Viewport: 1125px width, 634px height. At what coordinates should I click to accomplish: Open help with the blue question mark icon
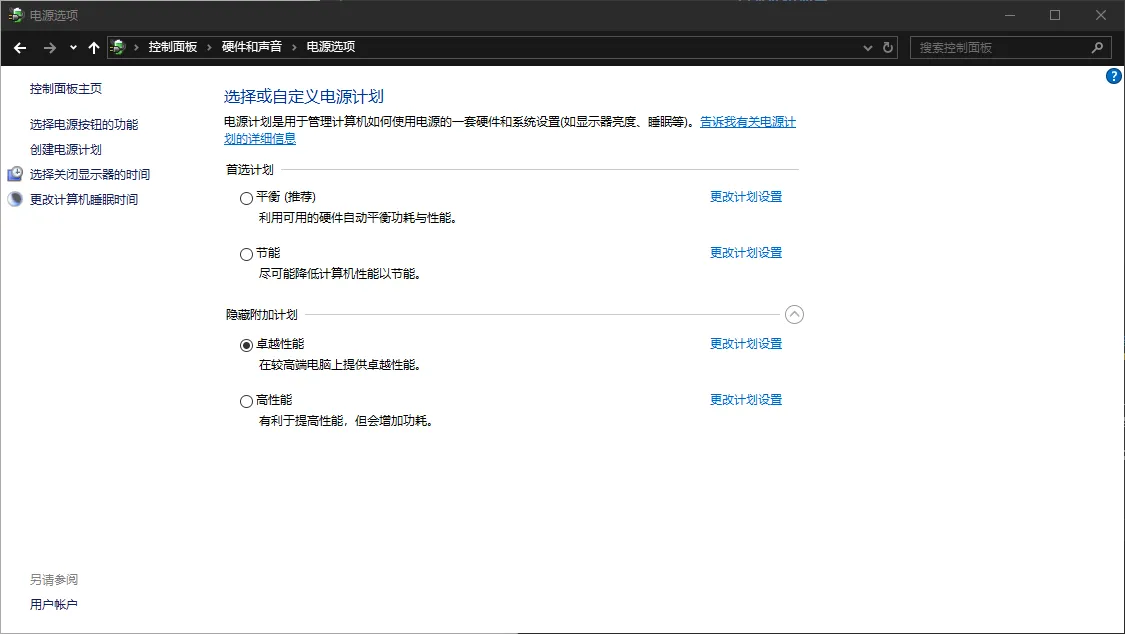[x=1114, y=76]
